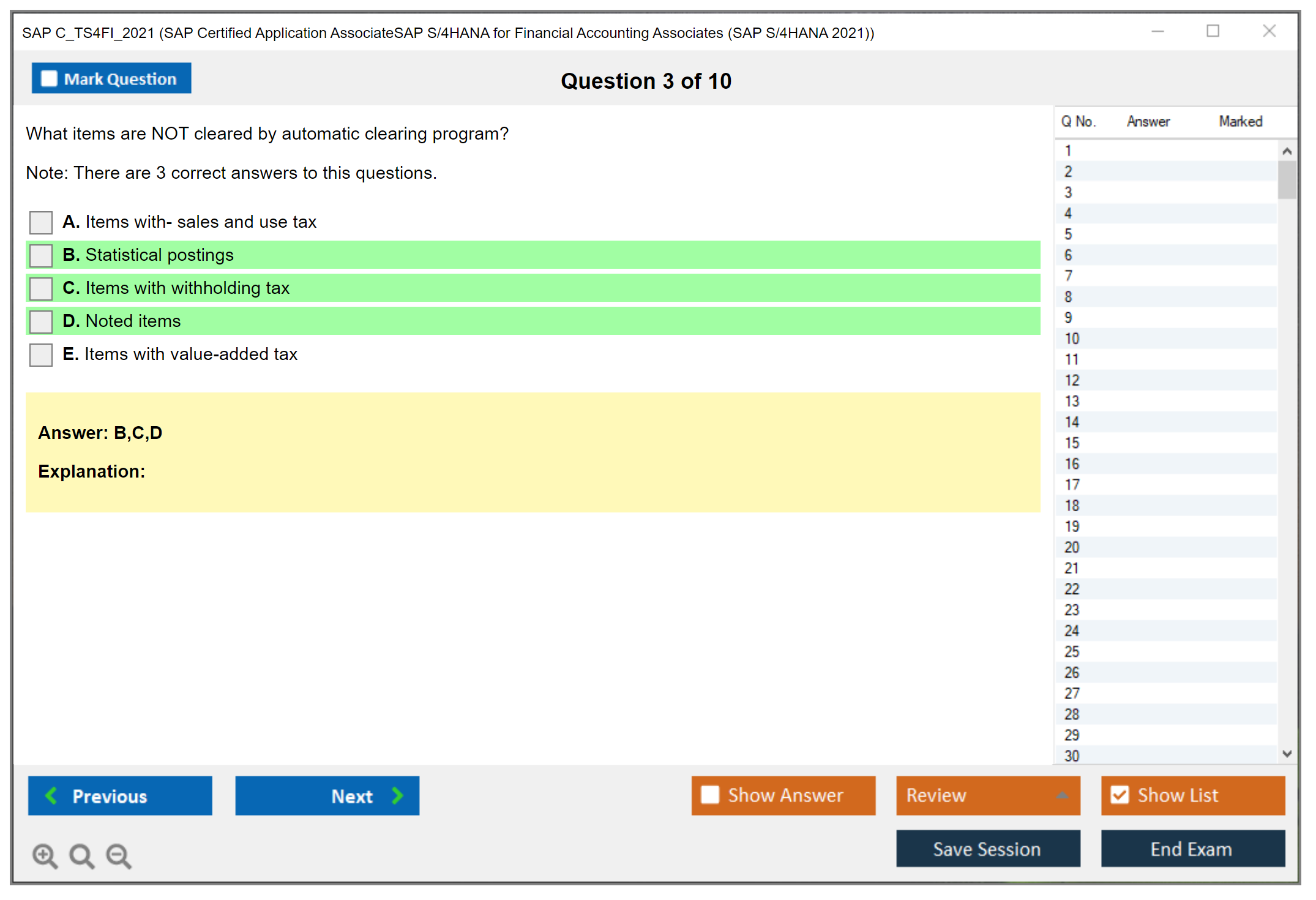1316x900 pixels.
Task: Click the question list scrollbar thumb
Action: [1287, 179]
